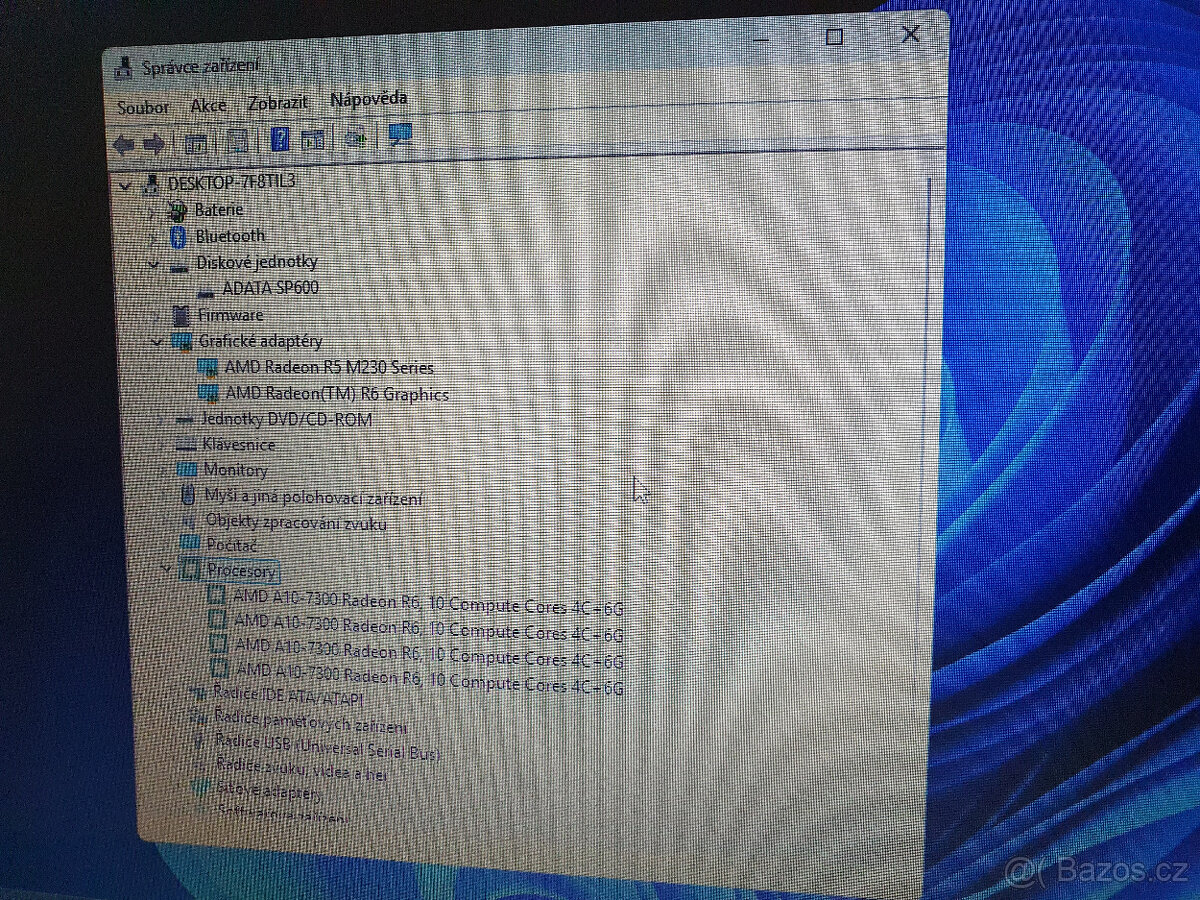Image resolution: width=1200 pixels, height=900 pixels.
Task: Collapse the DESKTOP-7F8TIL3 root node
Action: coord(126,185)
